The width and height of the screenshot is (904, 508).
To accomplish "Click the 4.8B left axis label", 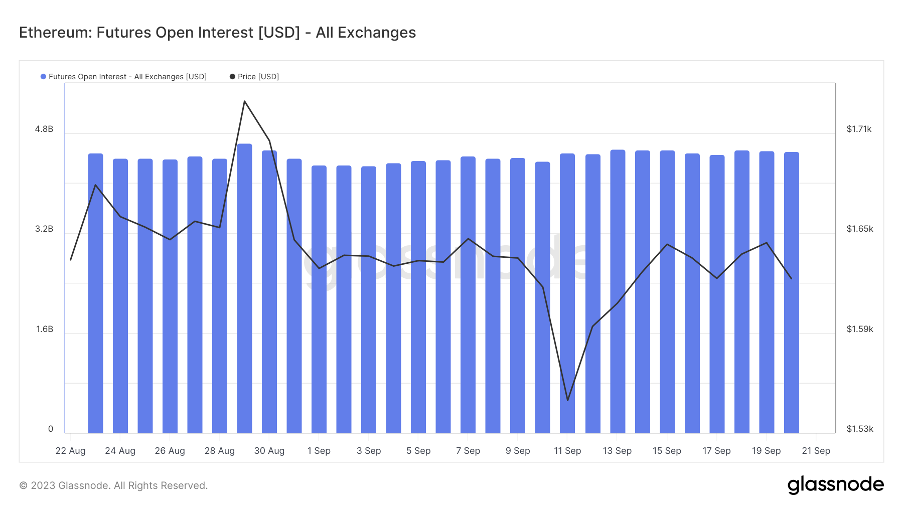I will [x=44, y=131].
